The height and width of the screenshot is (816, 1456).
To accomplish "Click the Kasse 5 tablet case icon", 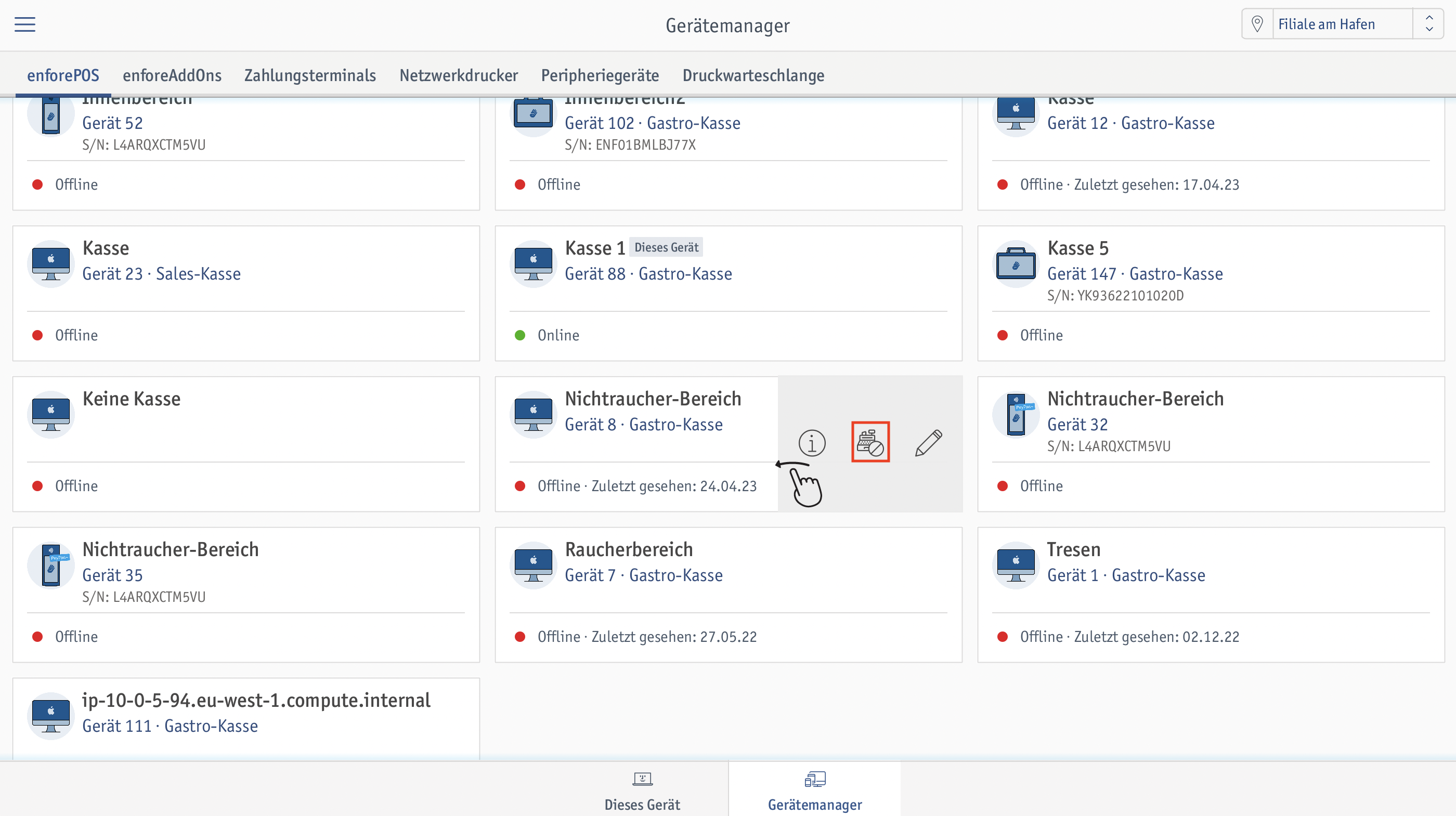I will 1016,264.
